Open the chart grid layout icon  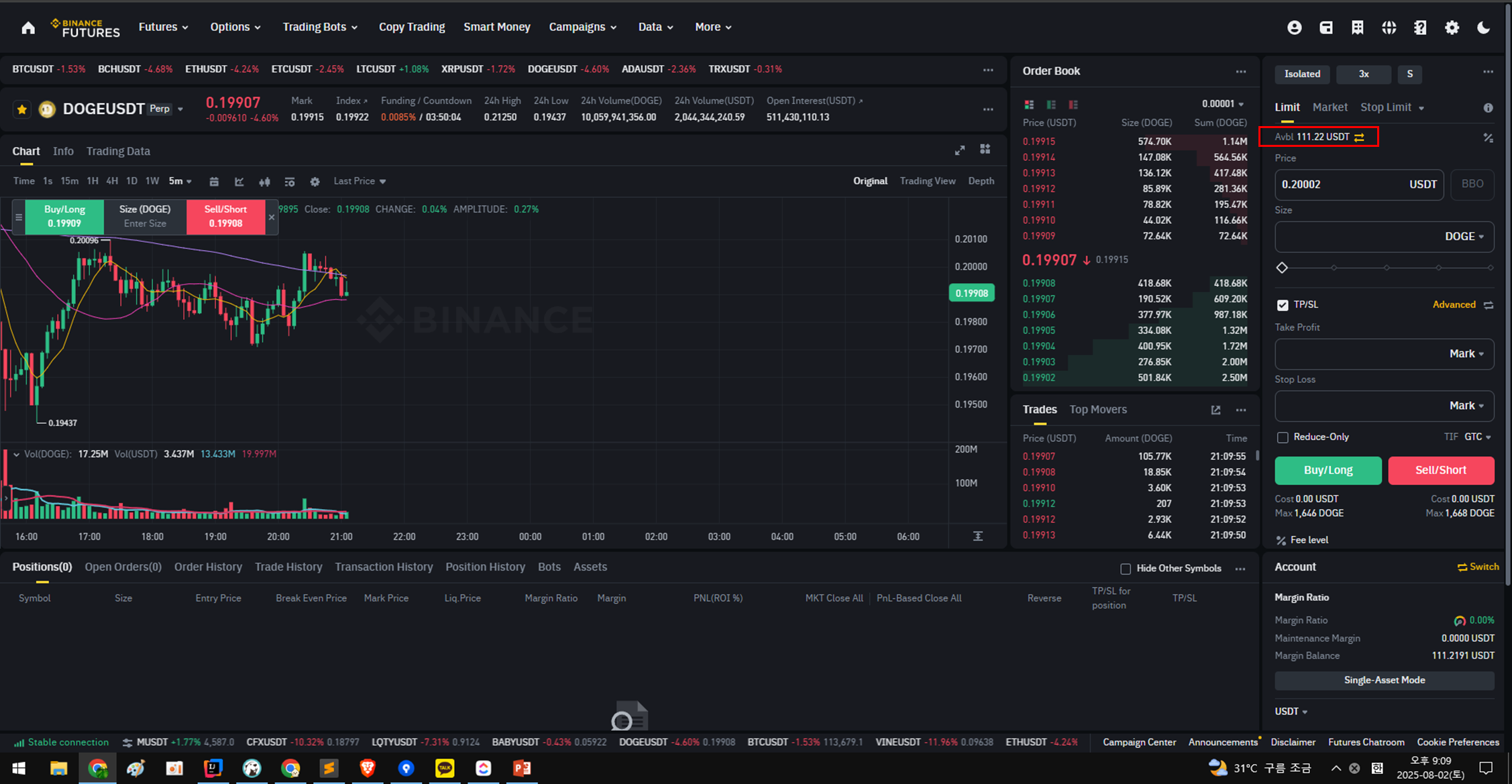985,150
